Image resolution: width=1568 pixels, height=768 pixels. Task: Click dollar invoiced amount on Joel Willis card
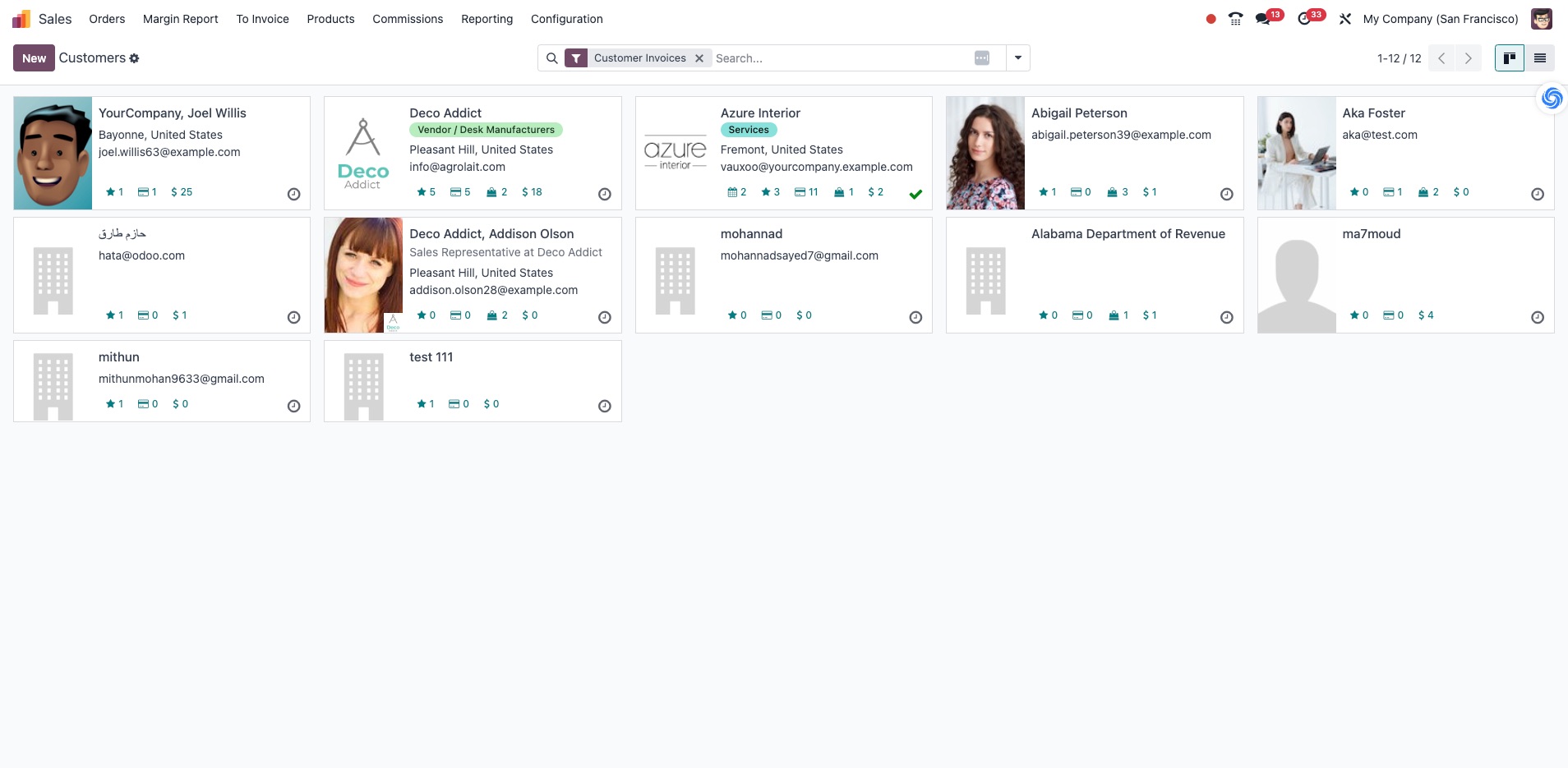point(182,192)
